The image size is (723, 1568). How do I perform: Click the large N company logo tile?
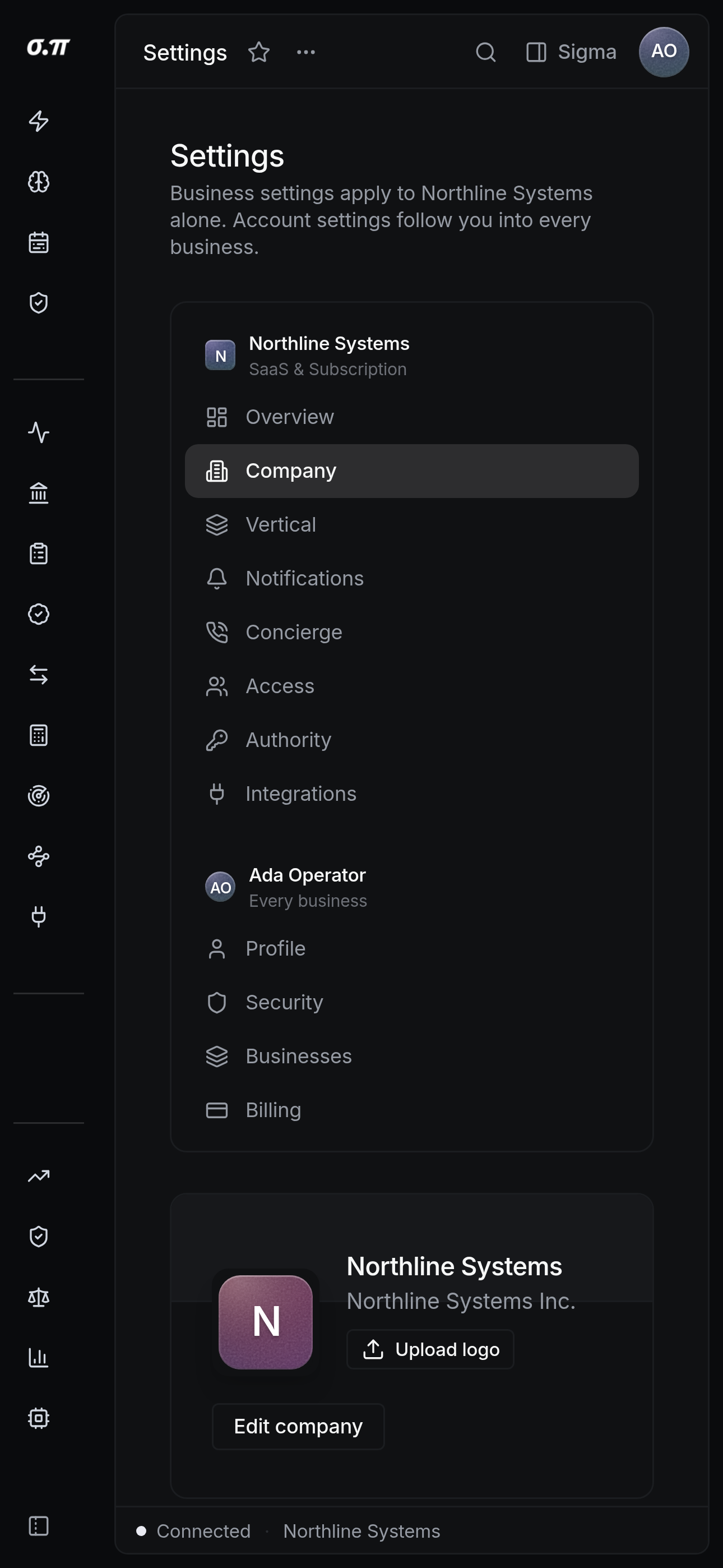(265, 1322)
